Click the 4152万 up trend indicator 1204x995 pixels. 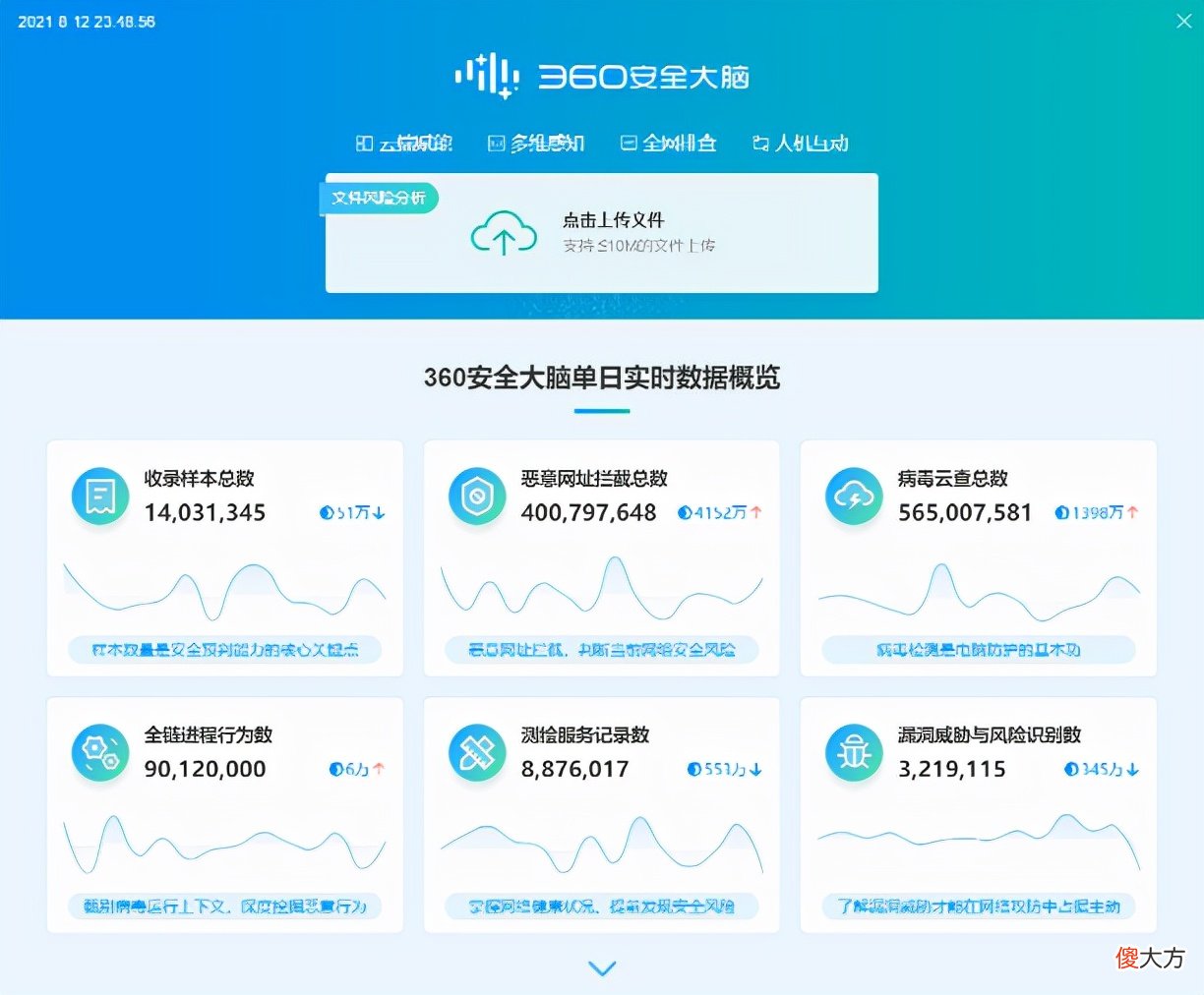click(x=719, y=512)
